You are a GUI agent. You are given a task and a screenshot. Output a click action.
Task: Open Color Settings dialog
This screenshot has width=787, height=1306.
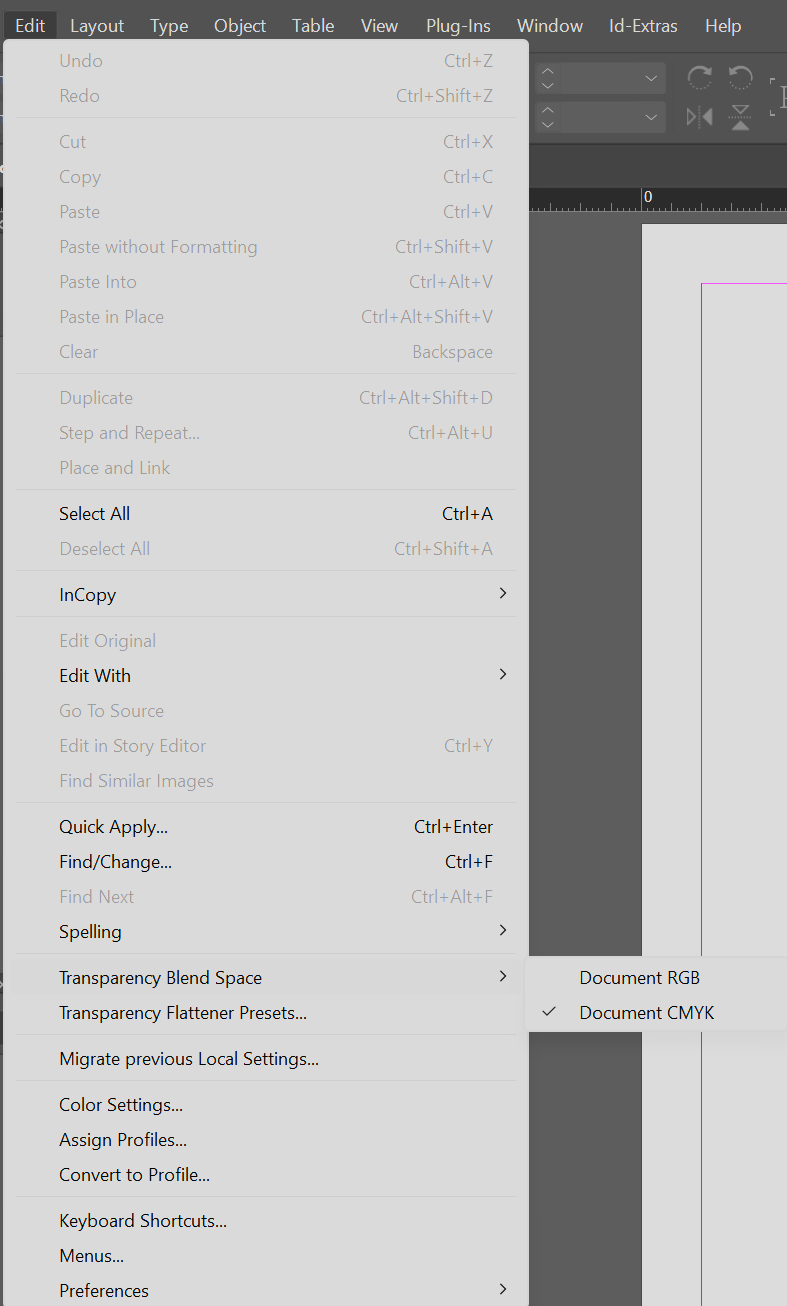point(120,1105)
